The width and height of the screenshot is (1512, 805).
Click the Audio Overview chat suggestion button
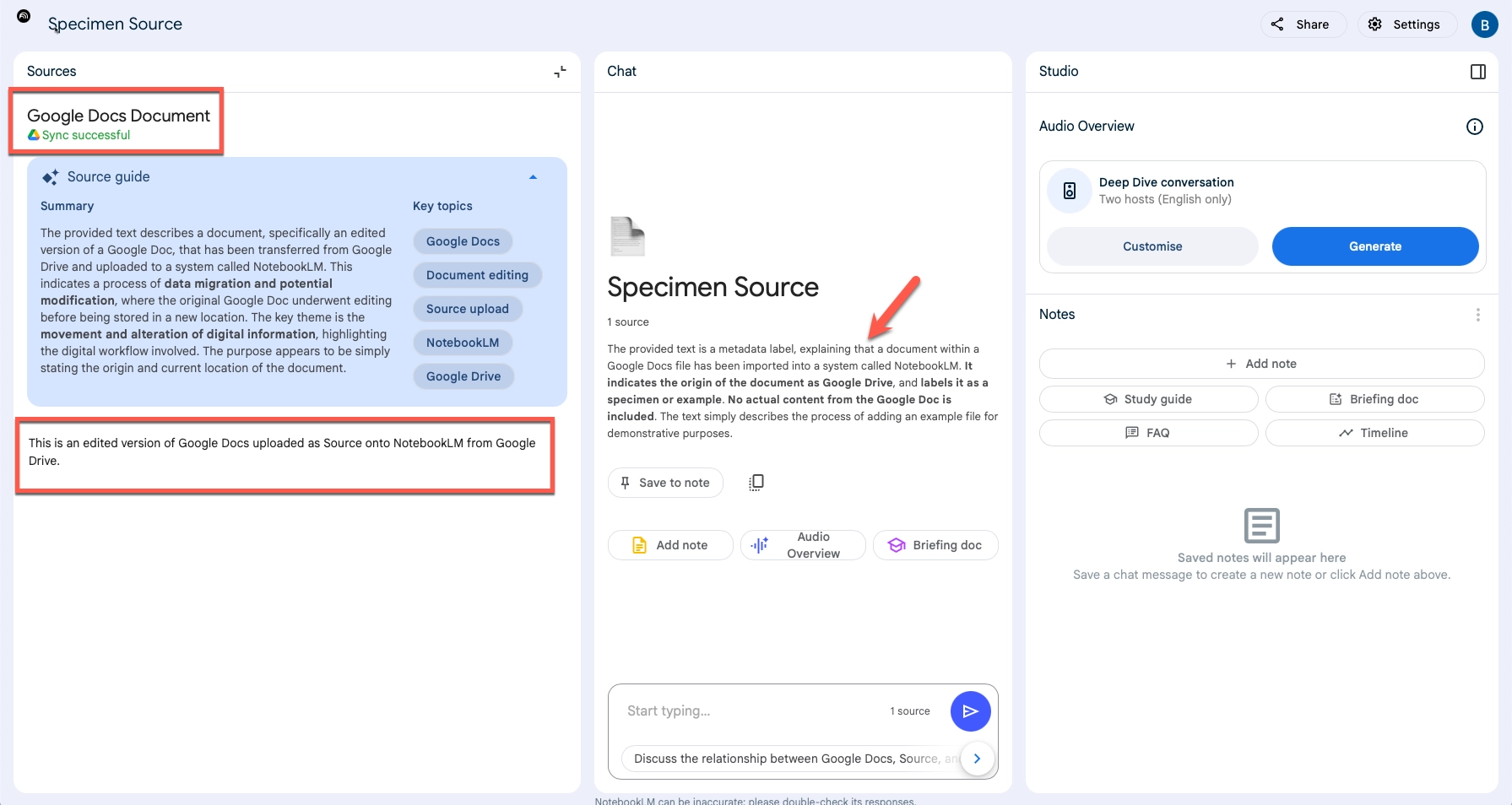[803, 545]
